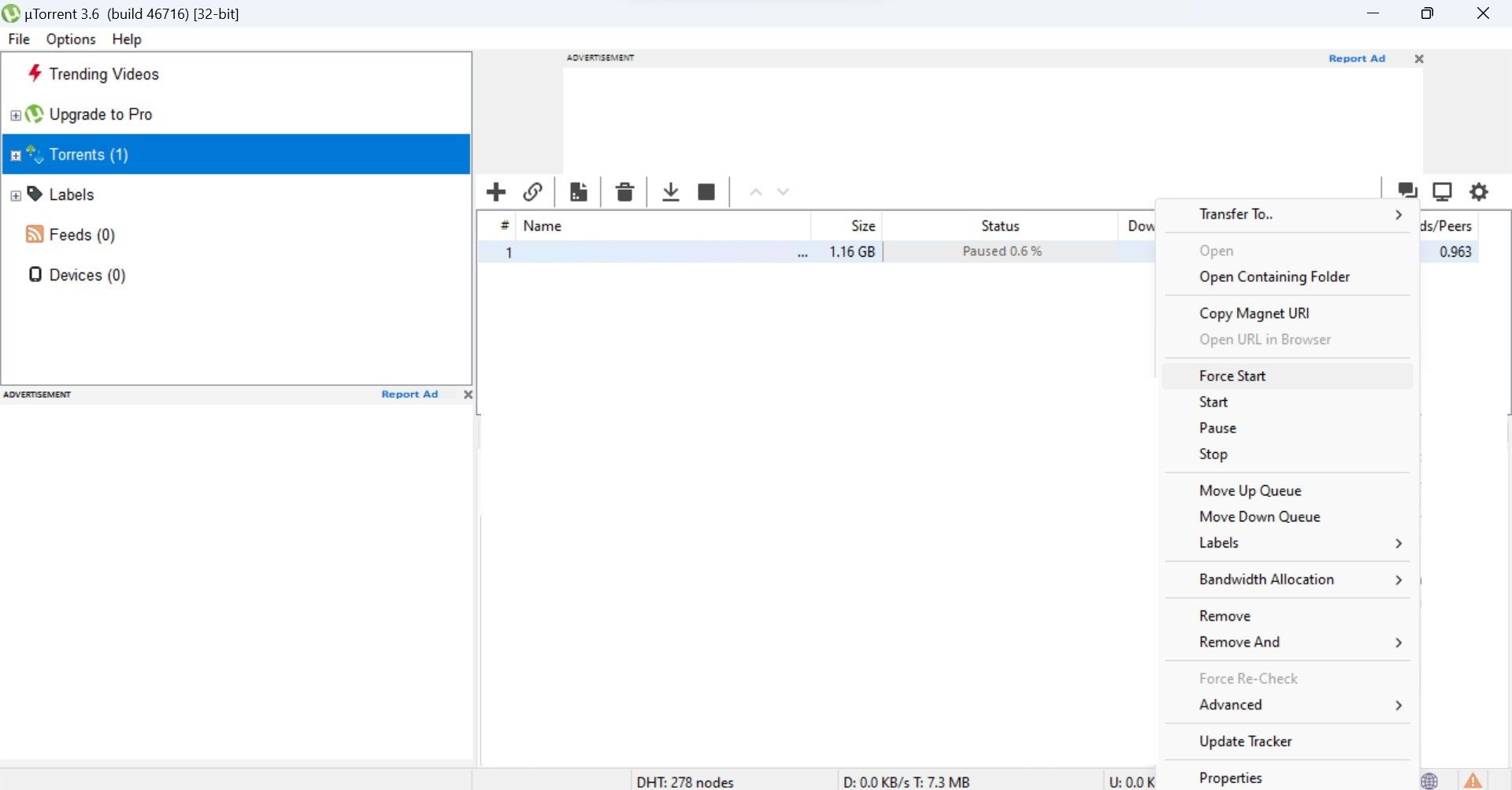Click Report Ad link above top banner
1512x790 pixels.
[1356, 58]
